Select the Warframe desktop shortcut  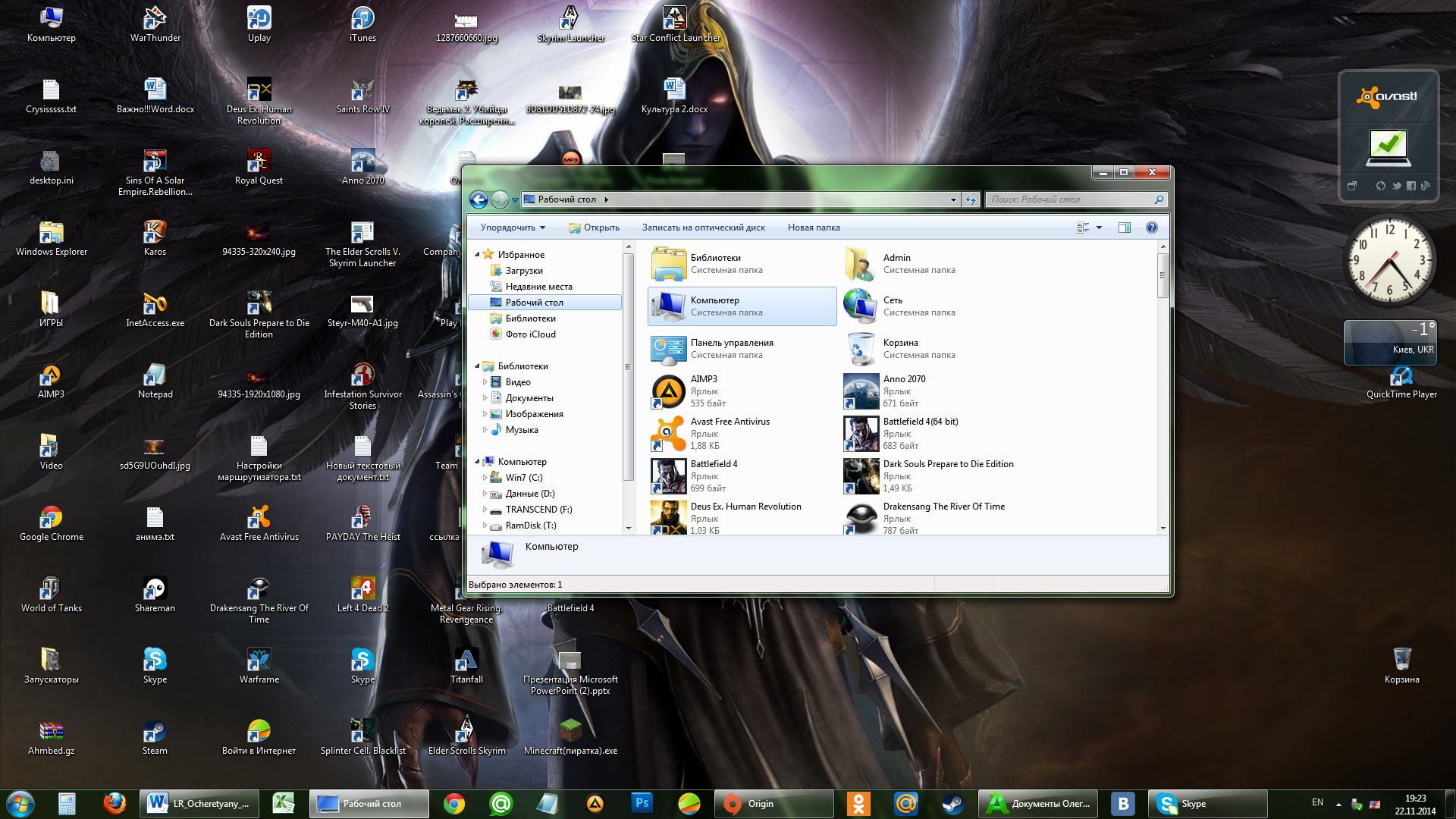pyautogui.click(x=259, y=666)
